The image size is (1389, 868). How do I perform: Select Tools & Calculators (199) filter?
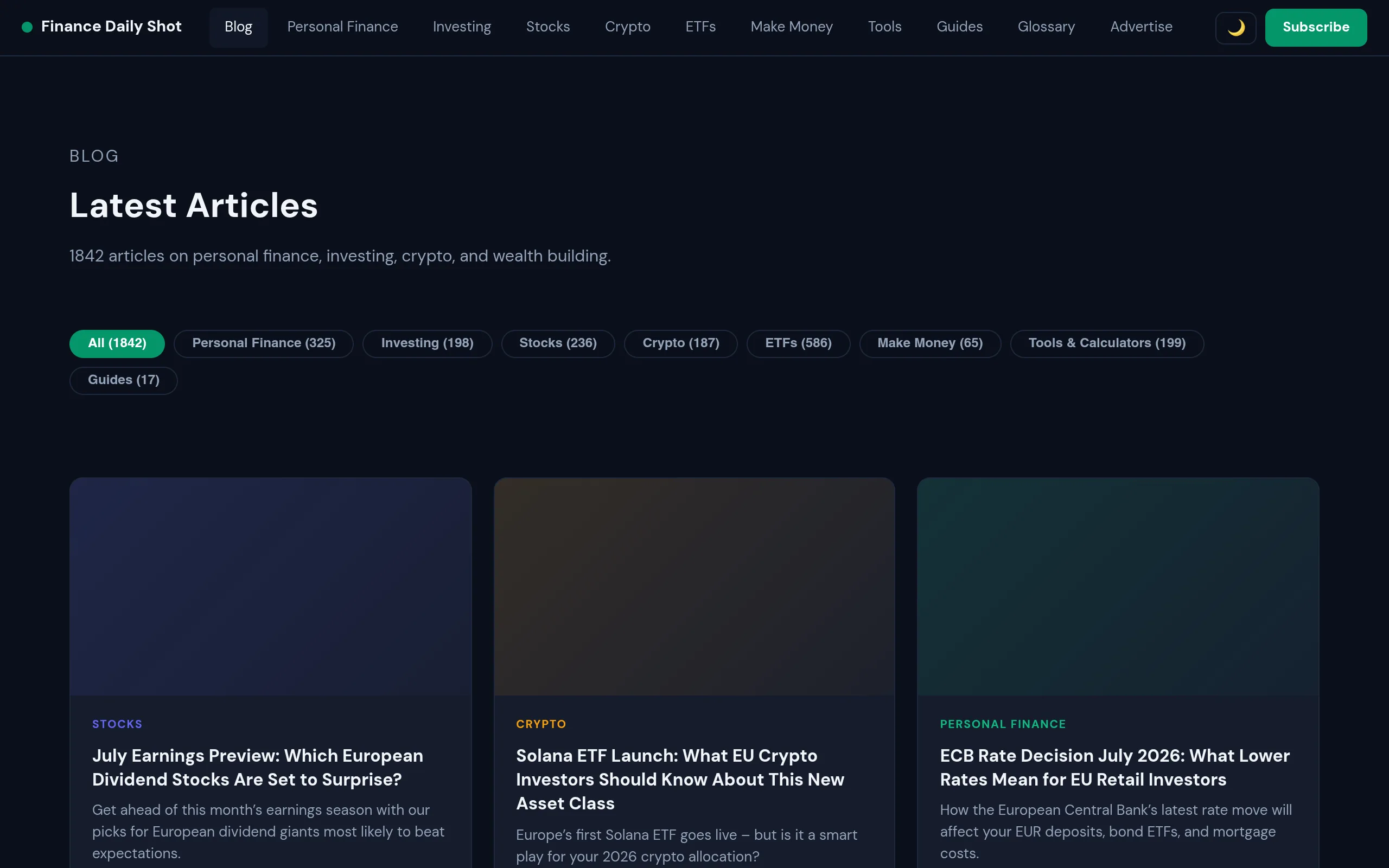[x=1107, y=343]
